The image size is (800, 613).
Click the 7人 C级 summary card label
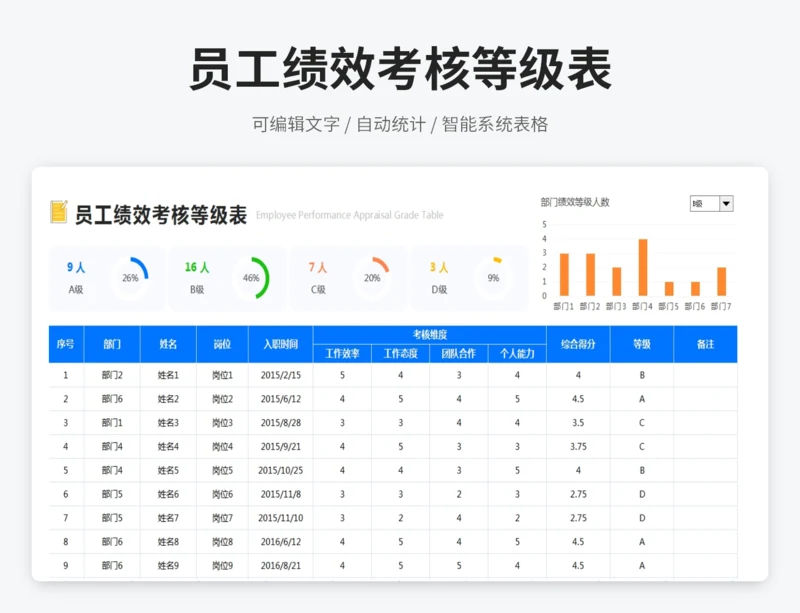[318, 278]
